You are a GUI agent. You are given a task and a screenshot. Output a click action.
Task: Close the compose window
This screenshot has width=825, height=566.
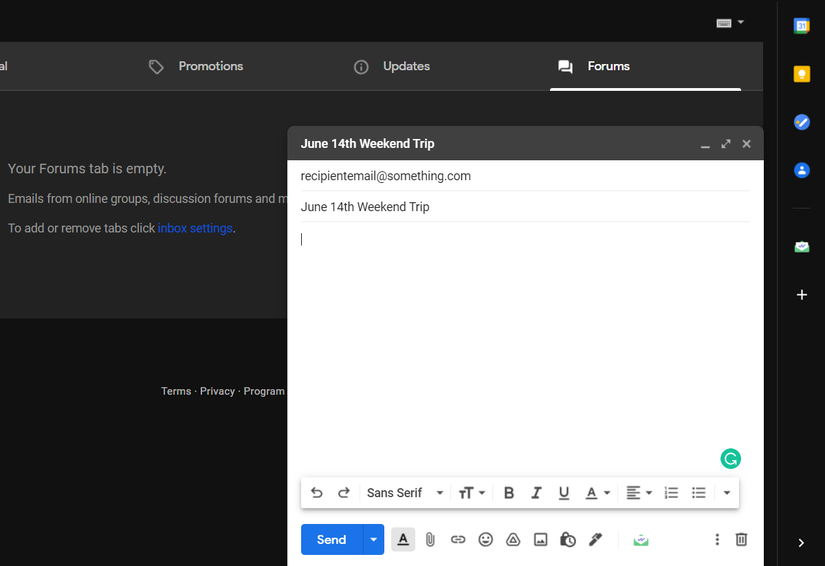[x=746, y=144]
